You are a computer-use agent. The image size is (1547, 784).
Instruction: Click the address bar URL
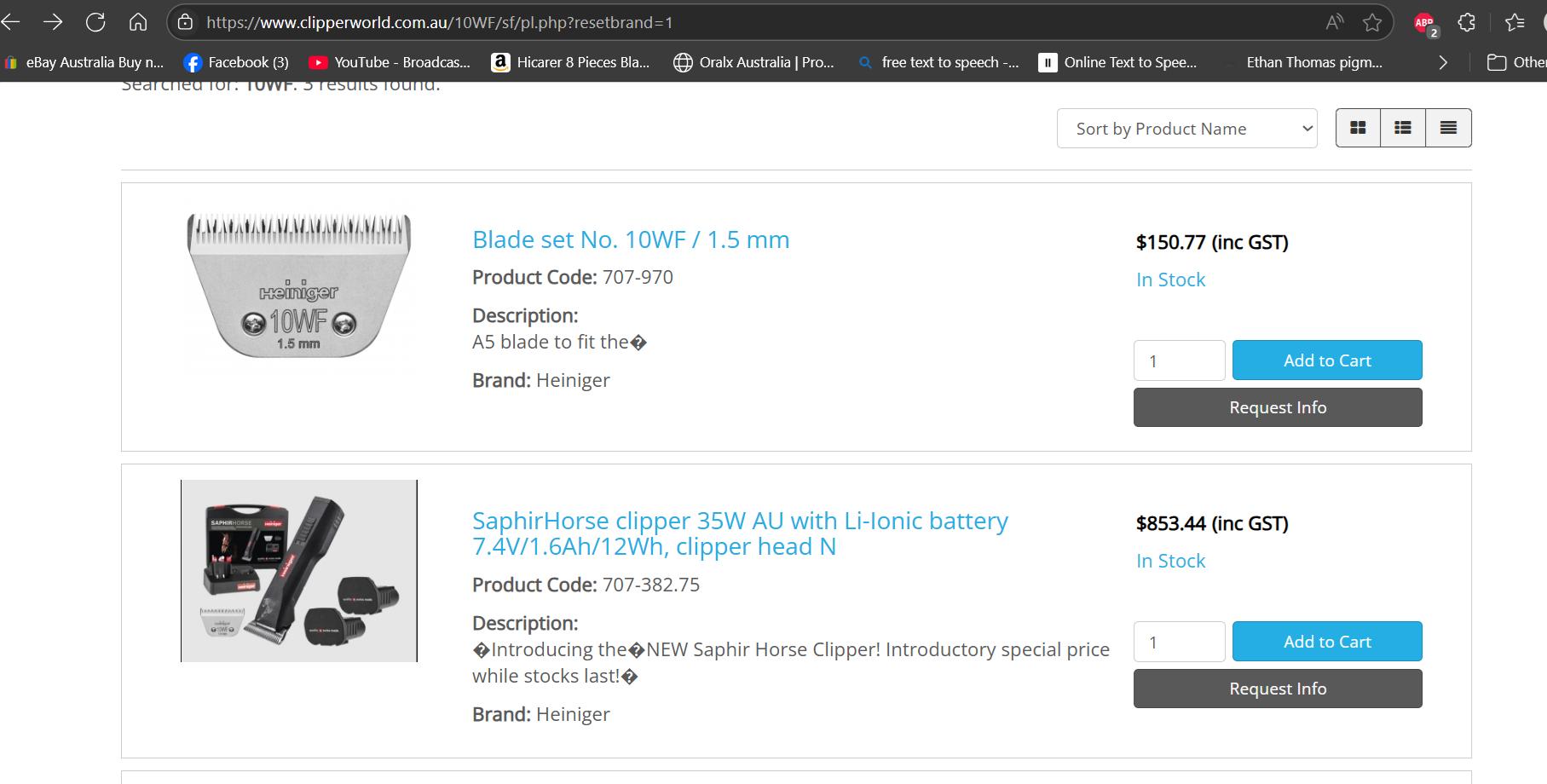(x=439, y=23)
